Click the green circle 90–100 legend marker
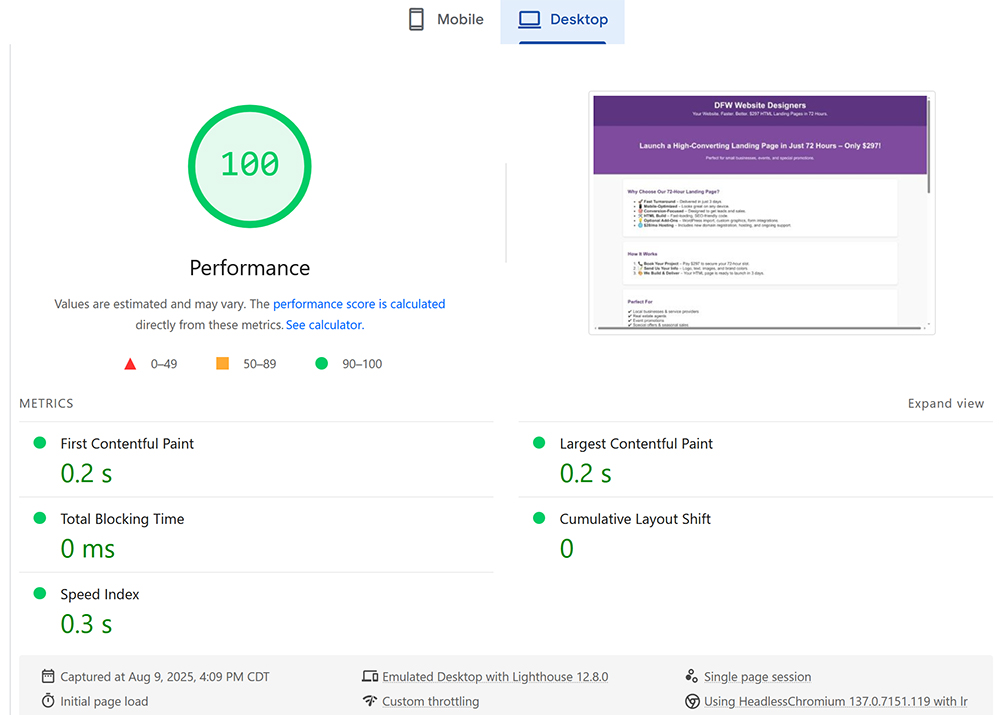The height and width of the screenshot is (715, 1000). (321, 363)
